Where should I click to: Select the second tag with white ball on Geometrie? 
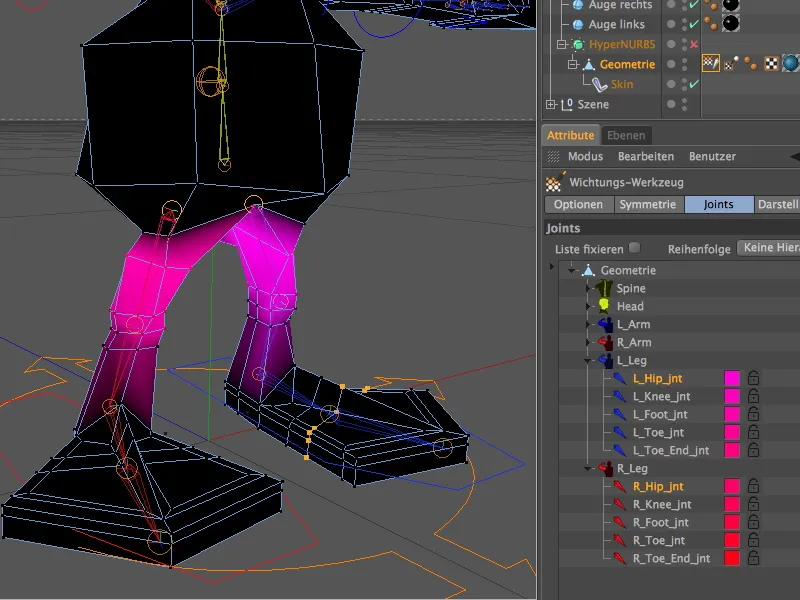[731, 64]
